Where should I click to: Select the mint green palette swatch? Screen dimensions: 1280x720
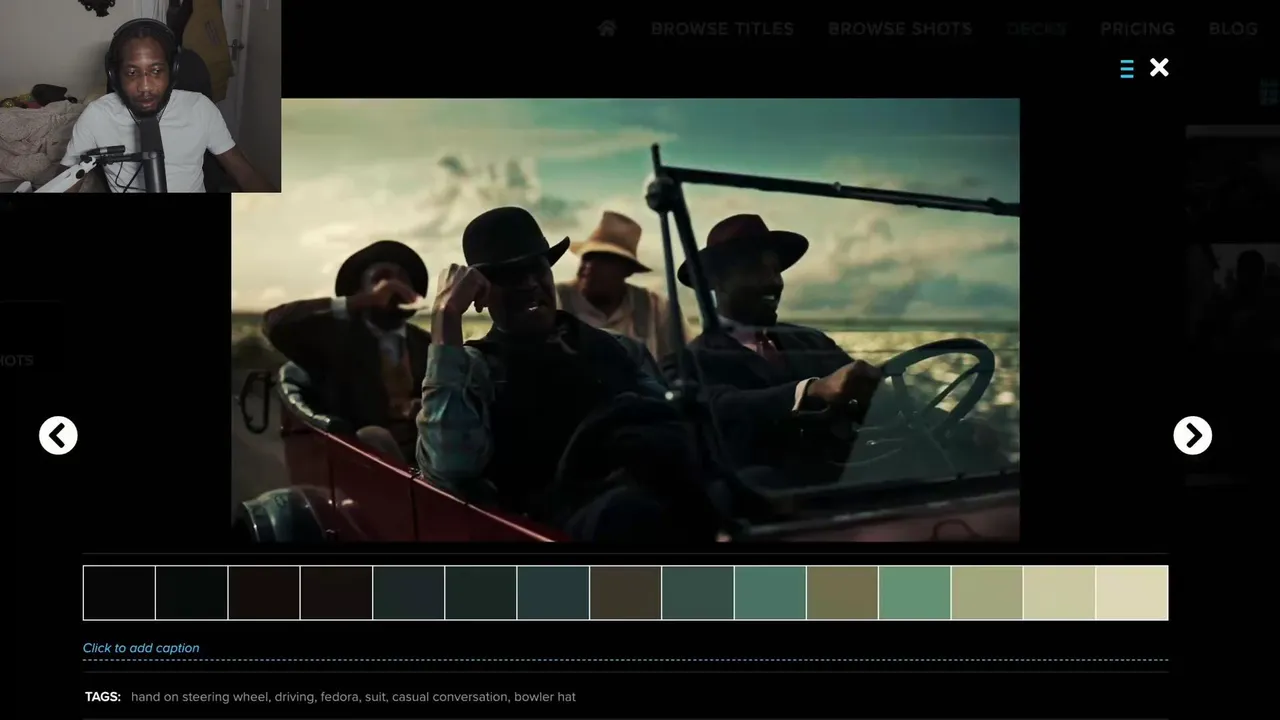coord(915,593)
